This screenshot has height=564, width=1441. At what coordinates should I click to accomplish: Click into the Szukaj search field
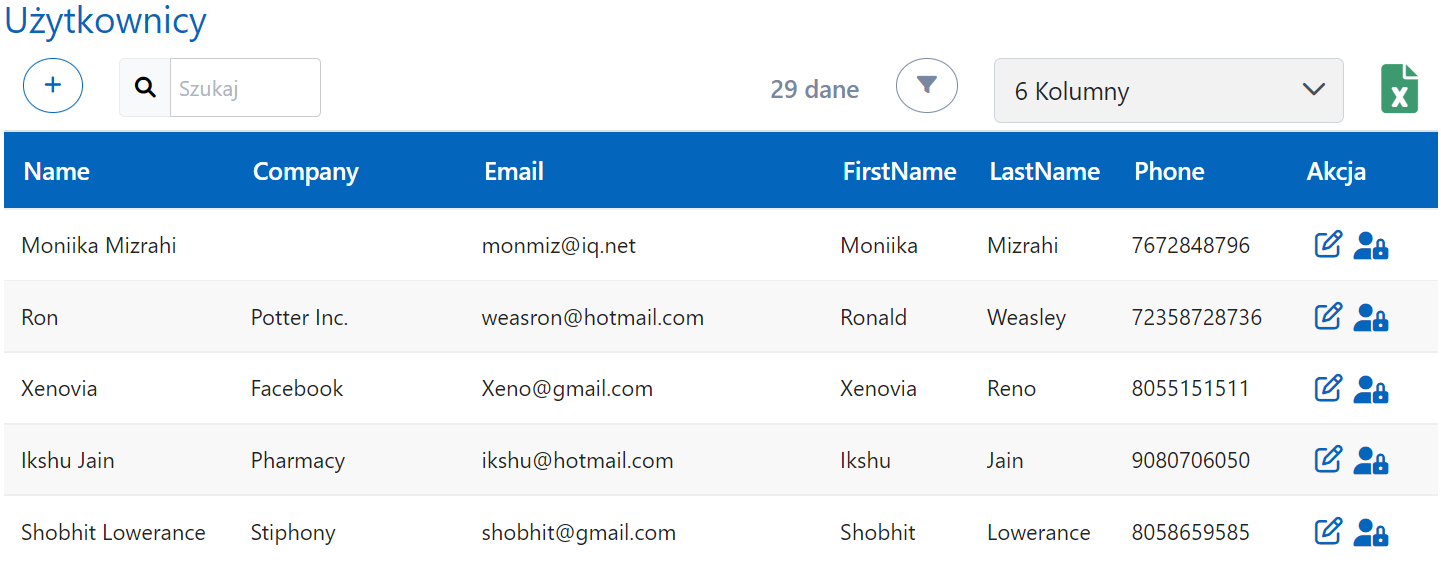[x=244, y=88]
